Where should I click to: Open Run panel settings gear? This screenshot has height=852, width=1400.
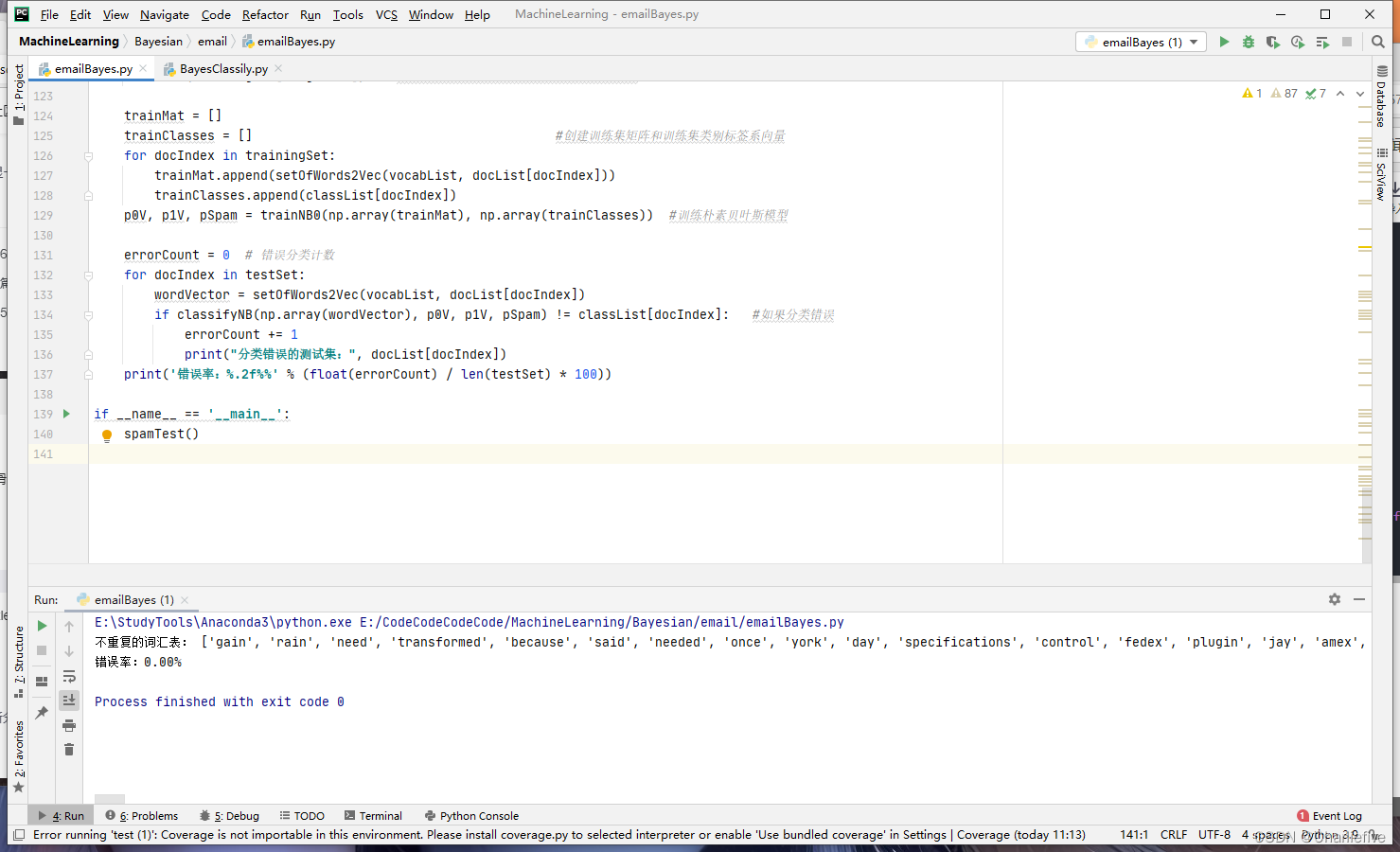(1335, 599)
